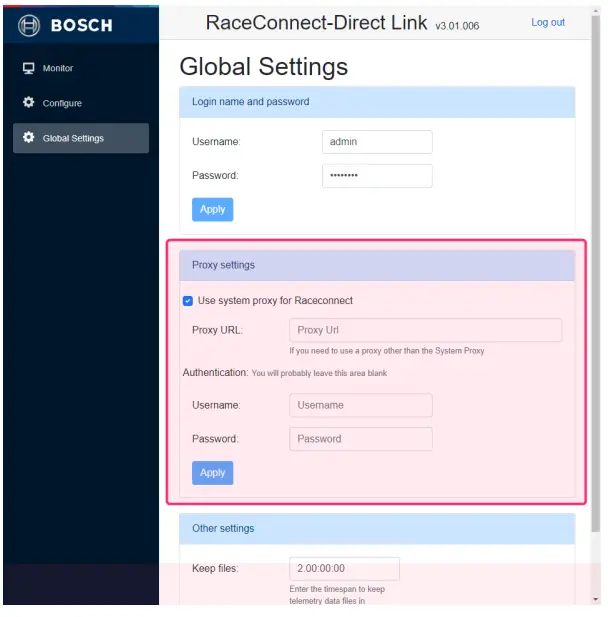Focus the proxy authentication Username field

pyautogui.click(x=361, y=405)
